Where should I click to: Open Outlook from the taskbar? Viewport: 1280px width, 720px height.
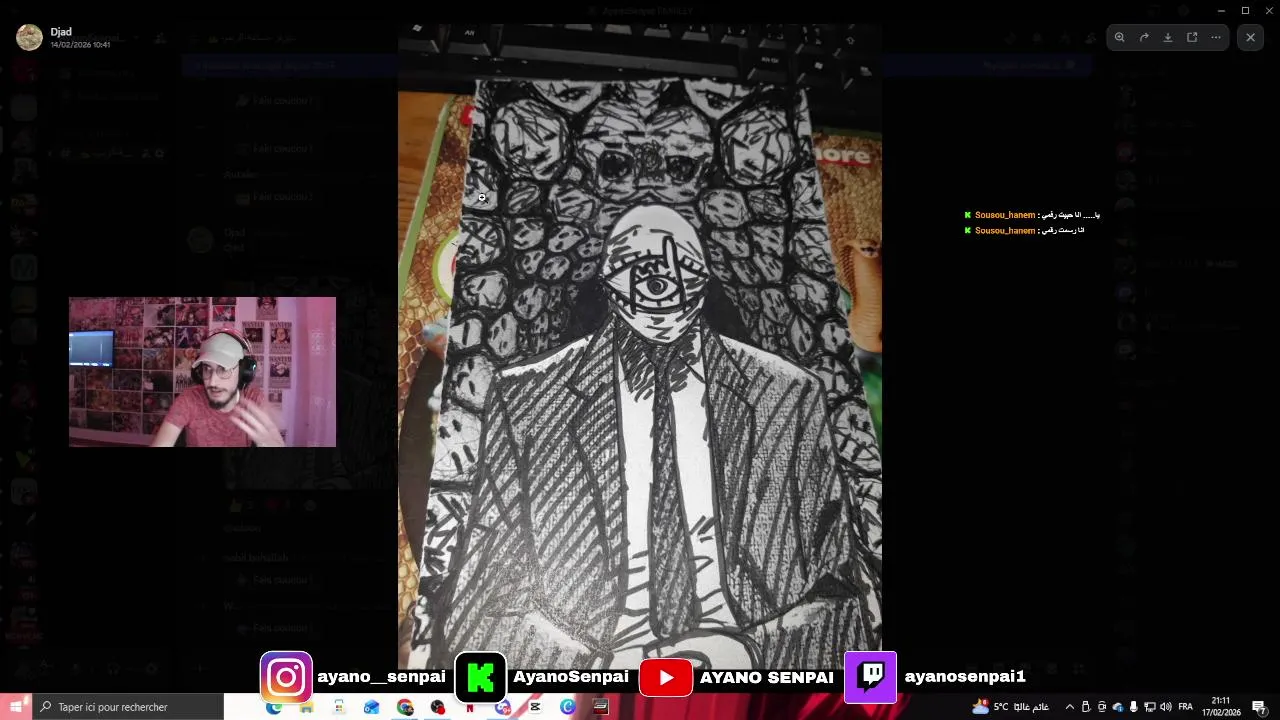click(x=372, y=707)
